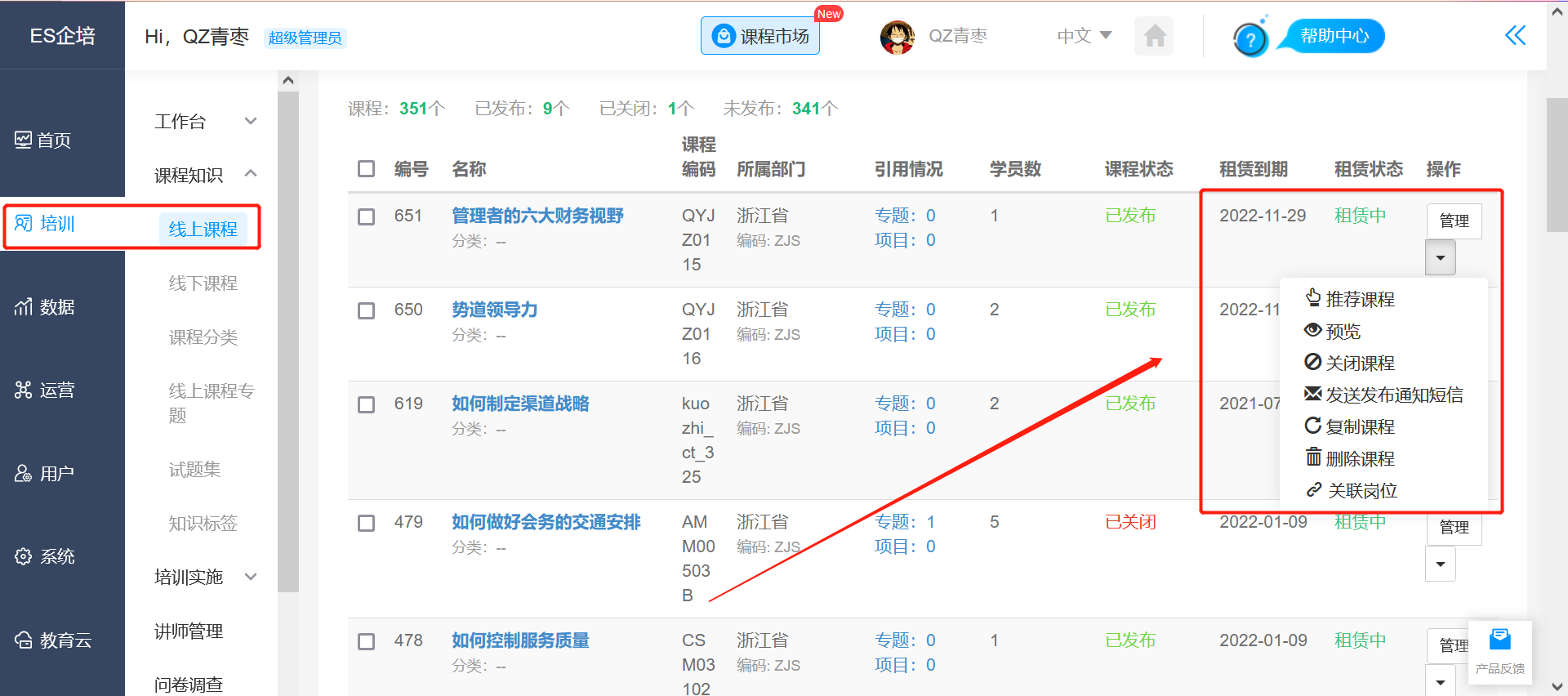Screen dimensions: 1568x696
Task: Toggle the select-all checkbox in table header
Action: [x=366, y=169]
